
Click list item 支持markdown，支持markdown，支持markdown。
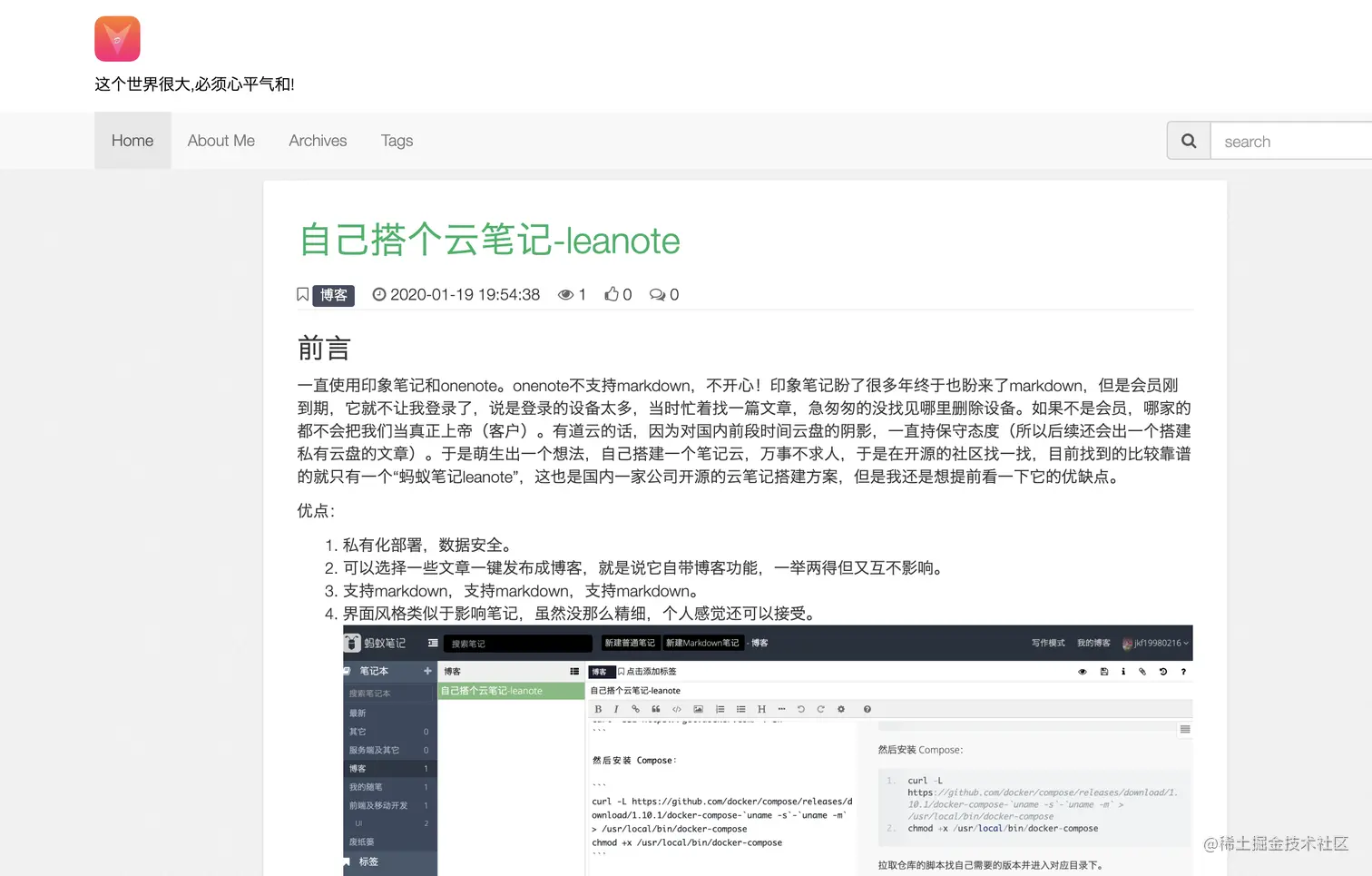pos(523,591)
